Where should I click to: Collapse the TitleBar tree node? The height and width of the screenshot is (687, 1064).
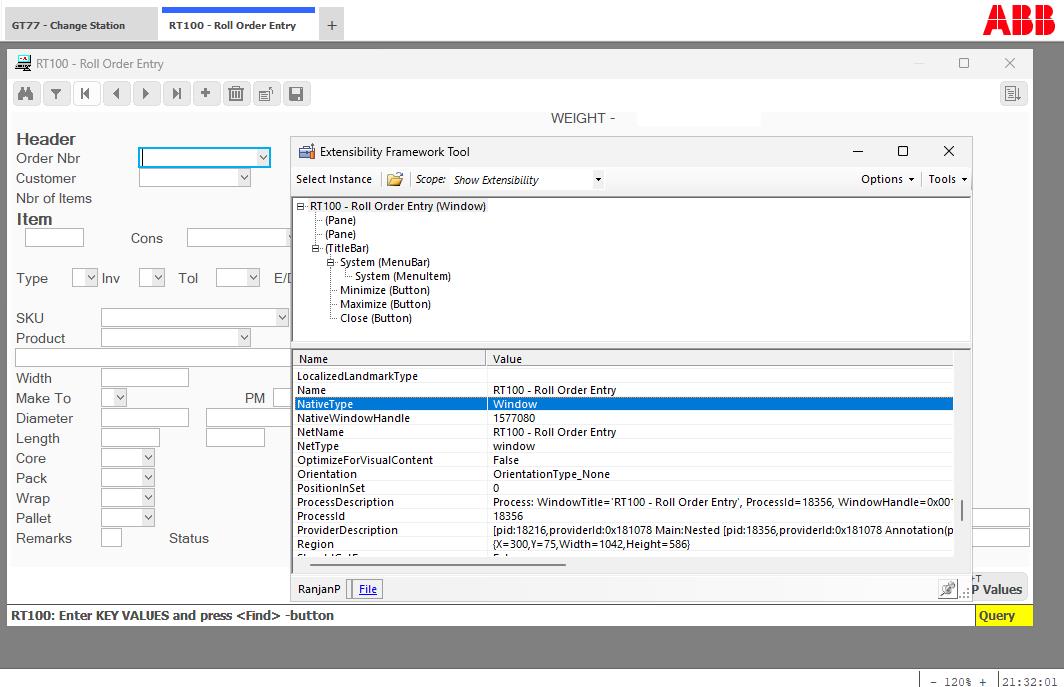coord(316,248)
